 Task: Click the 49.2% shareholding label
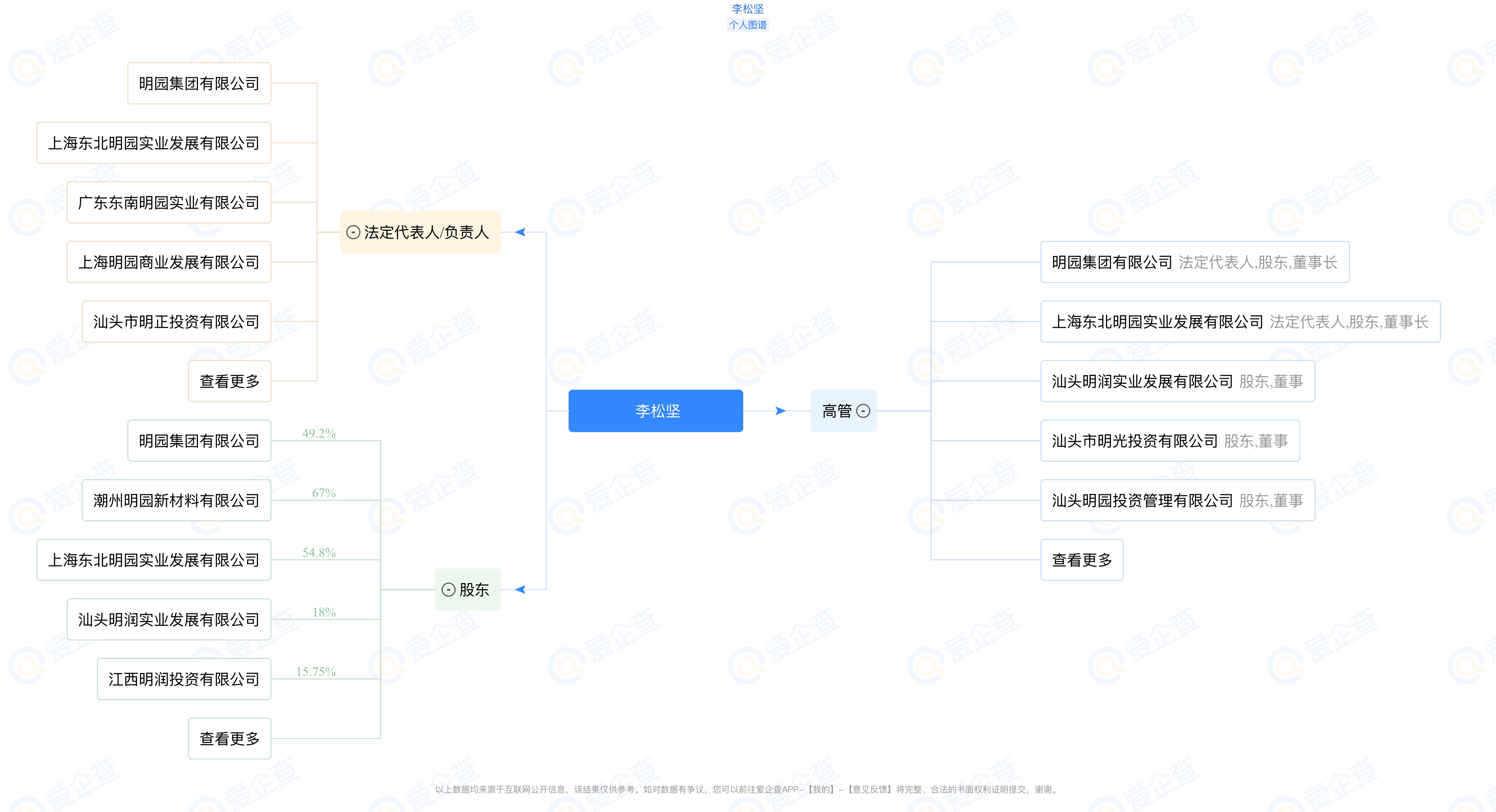[319, 433]
